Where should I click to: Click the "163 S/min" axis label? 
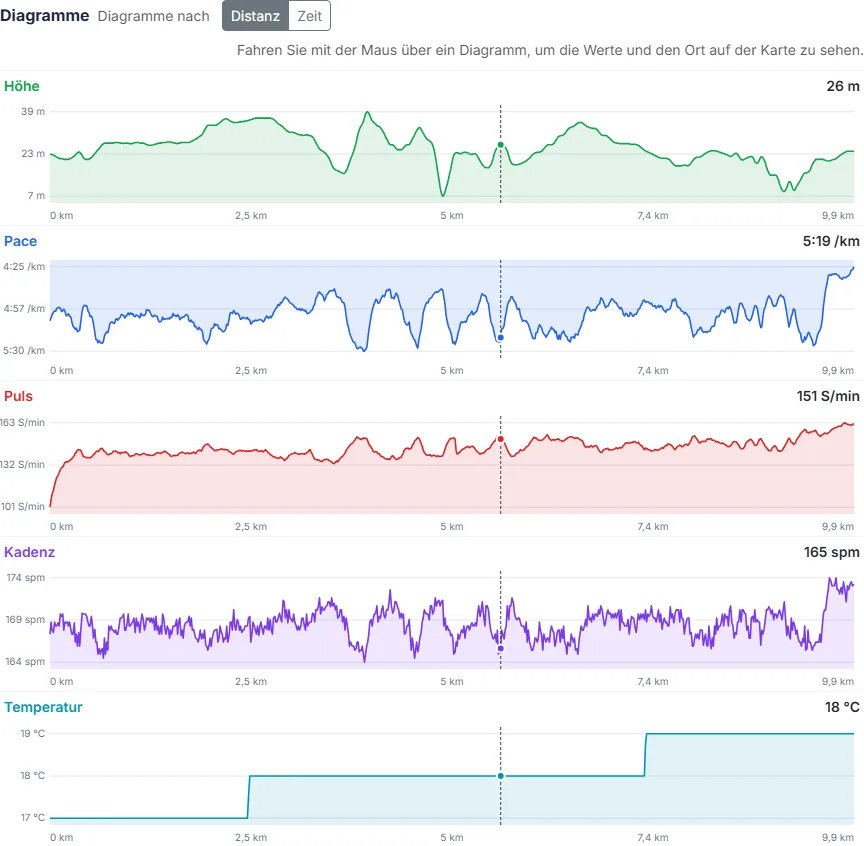[x=23, y=422]
